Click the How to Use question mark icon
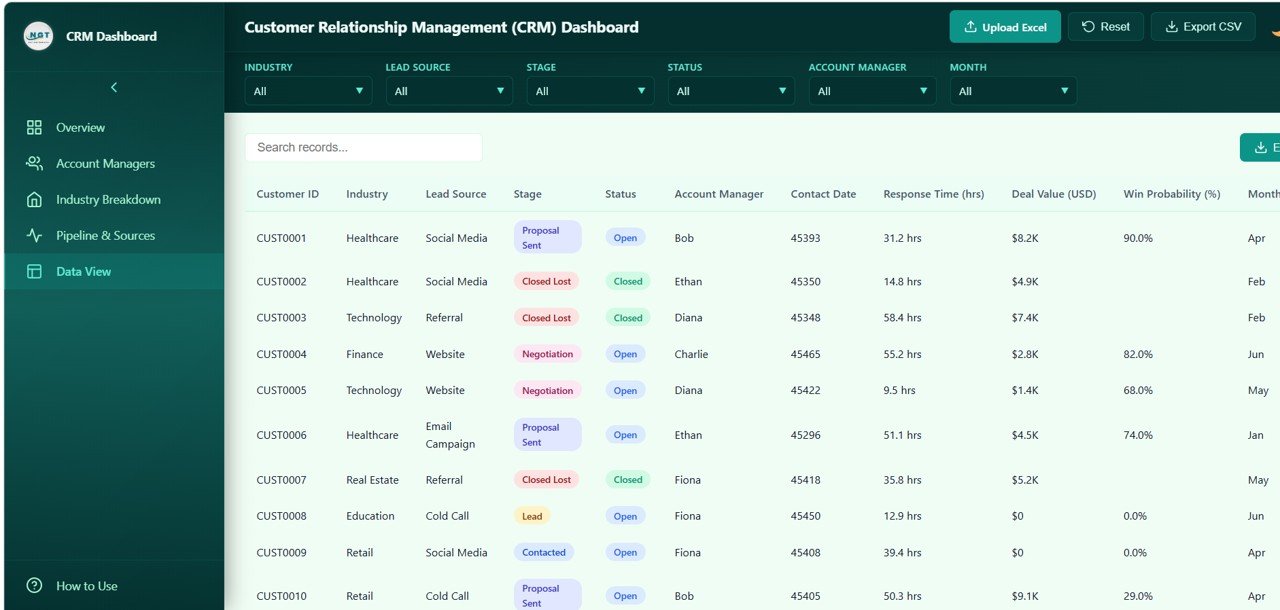Image resolution: width=1280 pixels, height=610 pixels. 35,586
